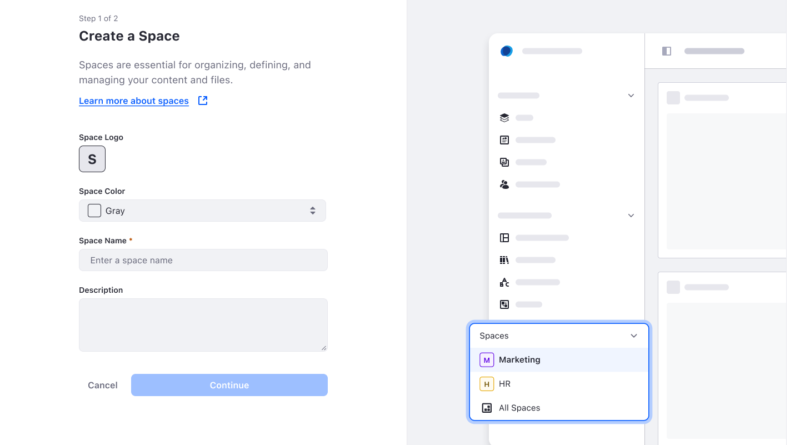This screenshot has width=800, height=445.
Task: Collapse the first sidebar section chevron
Action: pyautogui.click(x=631, y=95)
